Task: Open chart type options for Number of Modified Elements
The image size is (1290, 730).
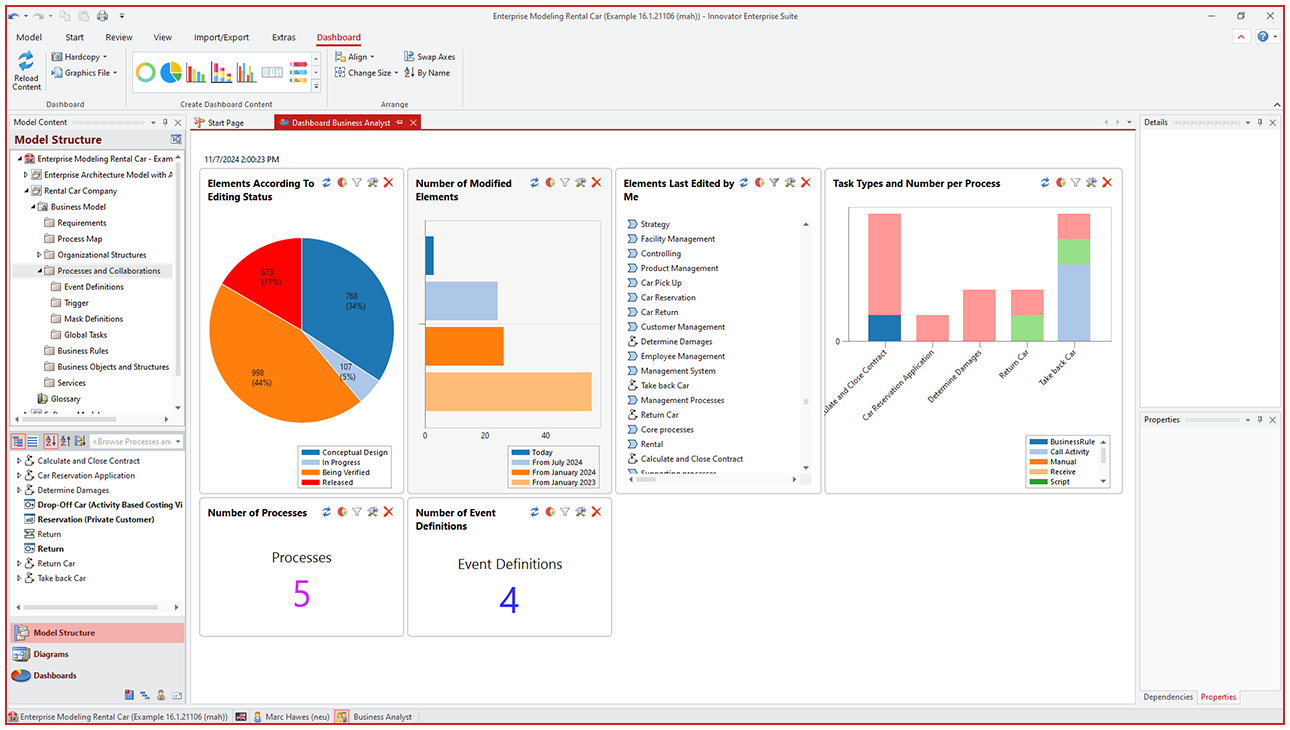Action: (550, 183)
